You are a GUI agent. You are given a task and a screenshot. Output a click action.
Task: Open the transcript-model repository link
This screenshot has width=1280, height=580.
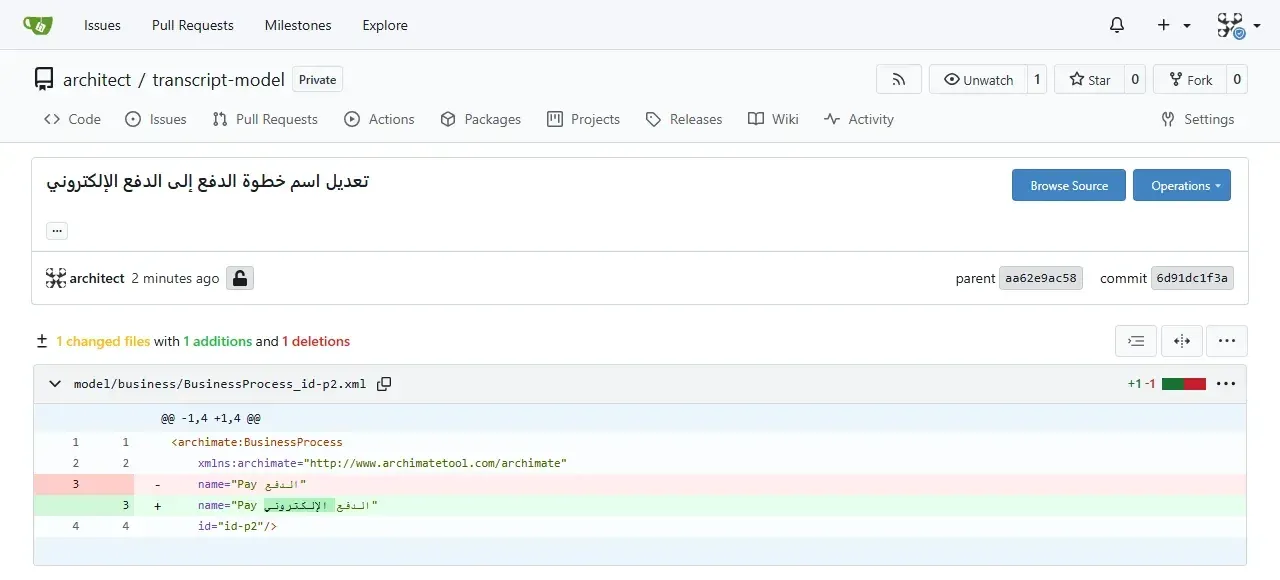[218, 80]
